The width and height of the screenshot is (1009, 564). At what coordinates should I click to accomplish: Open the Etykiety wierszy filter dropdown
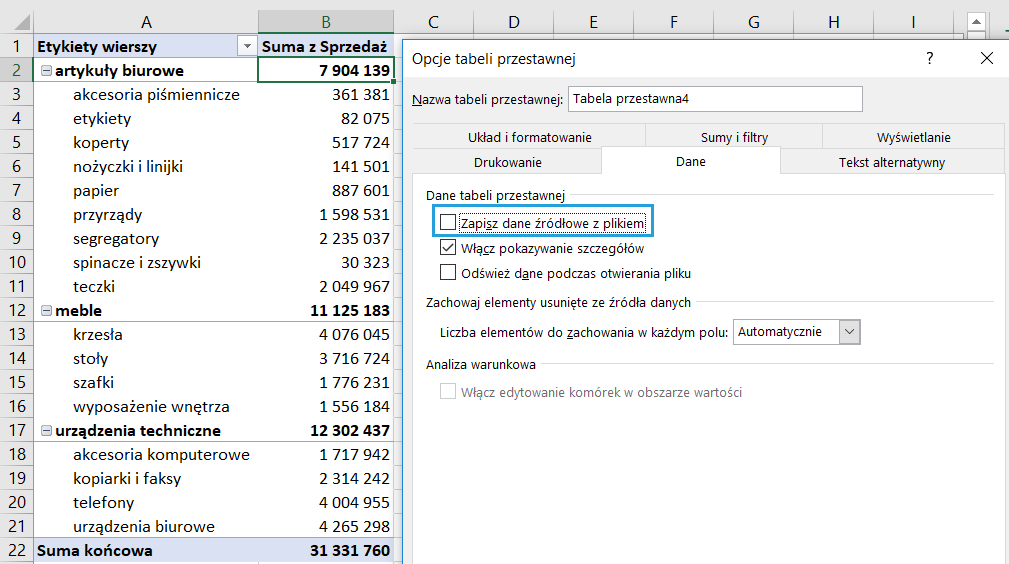pyautogui.click(x=246, y=47)
